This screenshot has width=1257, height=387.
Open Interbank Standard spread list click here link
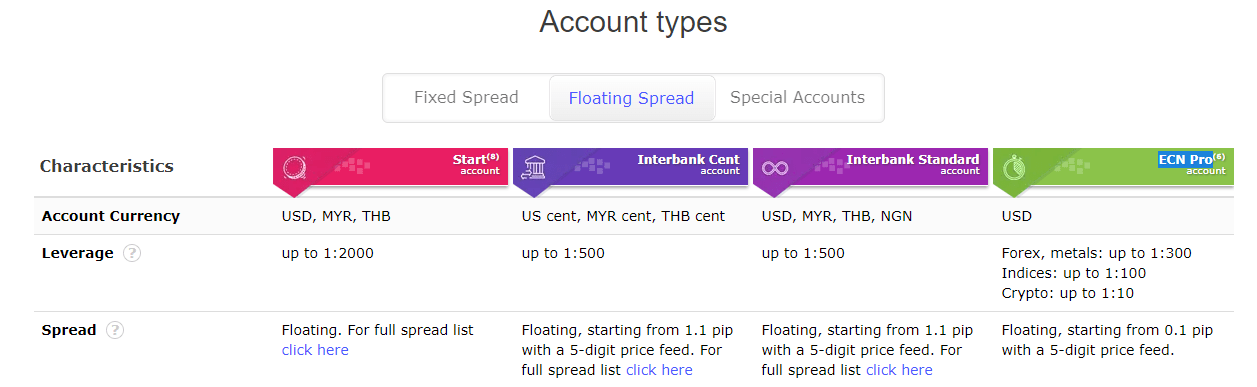point(899,370)
